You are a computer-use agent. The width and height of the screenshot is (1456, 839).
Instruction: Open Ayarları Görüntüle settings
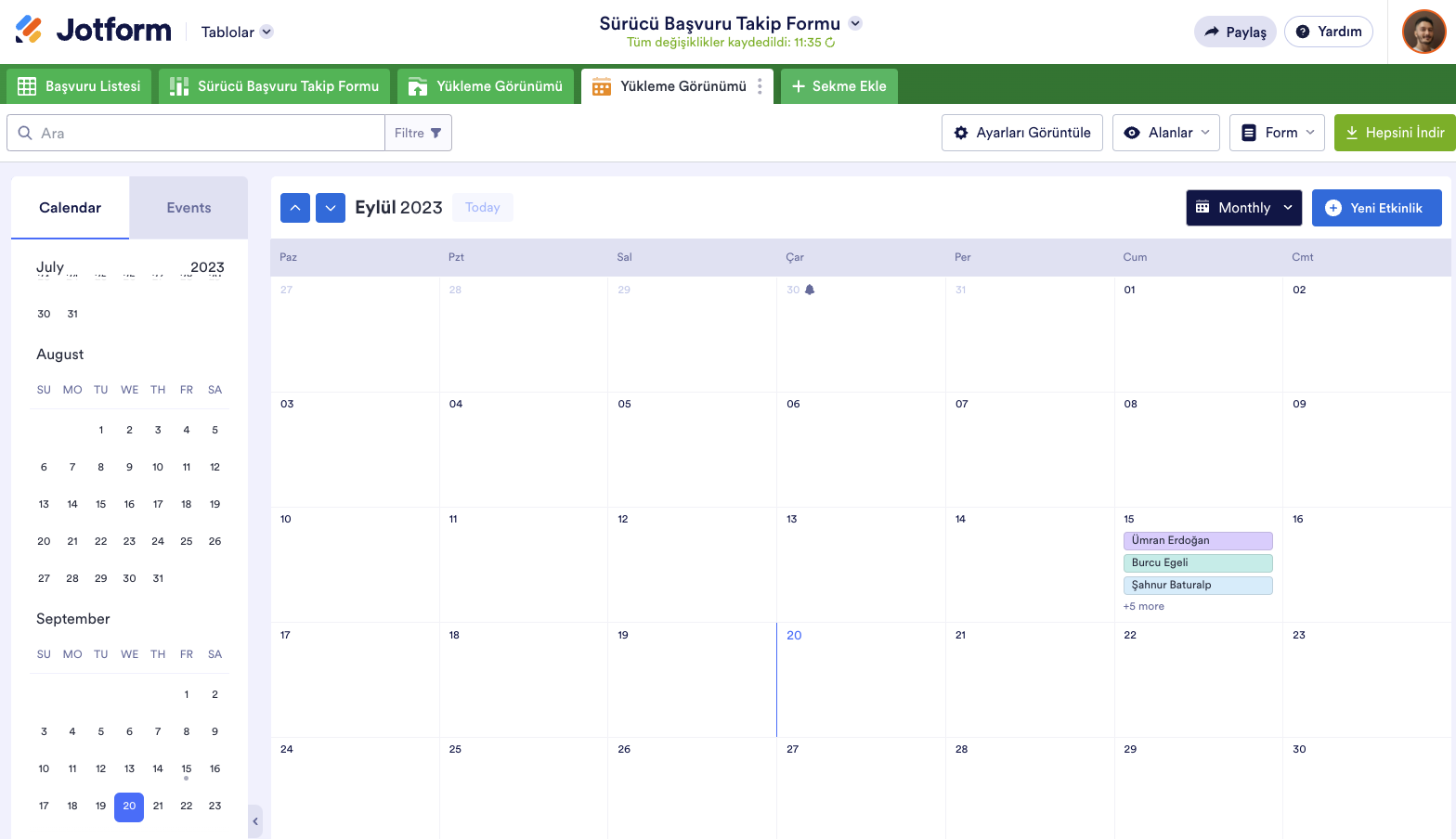(x=1022, y=133)
